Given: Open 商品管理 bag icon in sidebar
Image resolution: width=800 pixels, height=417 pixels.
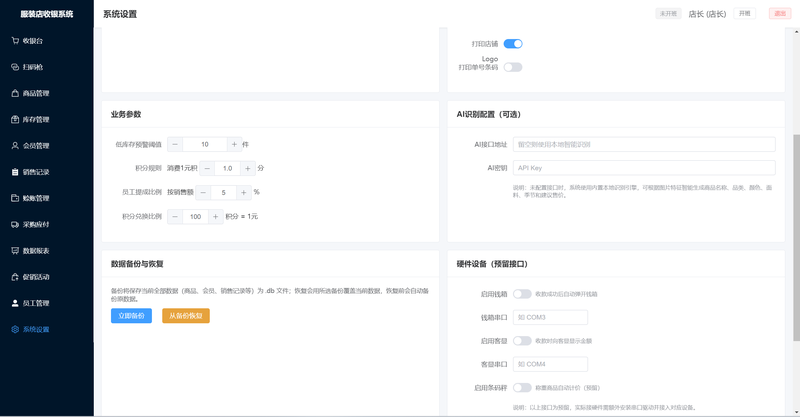Looking at the screenshot, I should click(x=15, y=93).
